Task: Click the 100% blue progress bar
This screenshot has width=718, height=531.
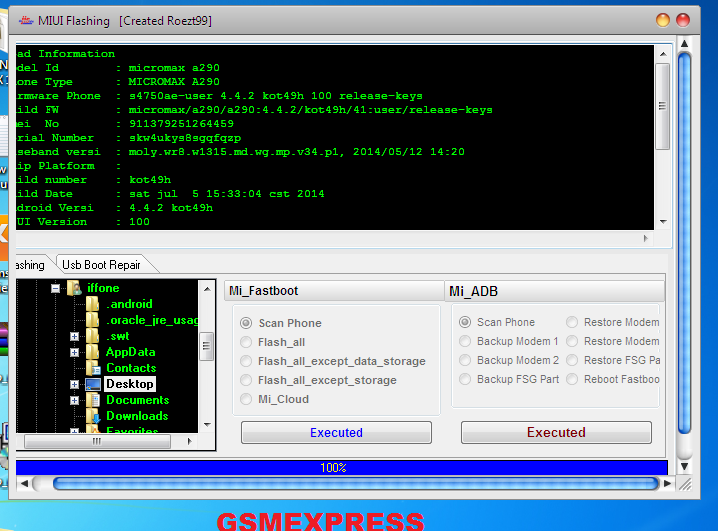Action: pyautogui.click(x=342, y=468)
